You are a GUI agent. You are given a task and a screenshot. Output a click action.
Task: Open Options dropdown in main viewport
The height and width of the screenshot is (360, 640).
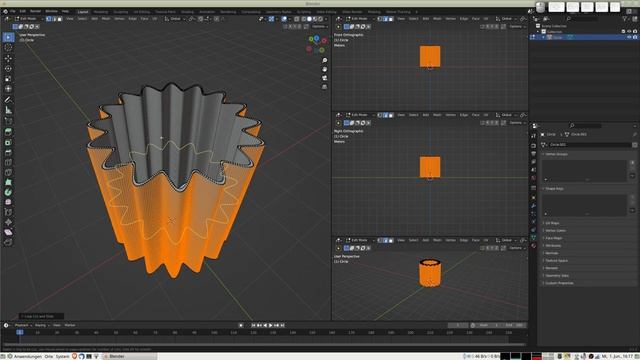point(320,27)
